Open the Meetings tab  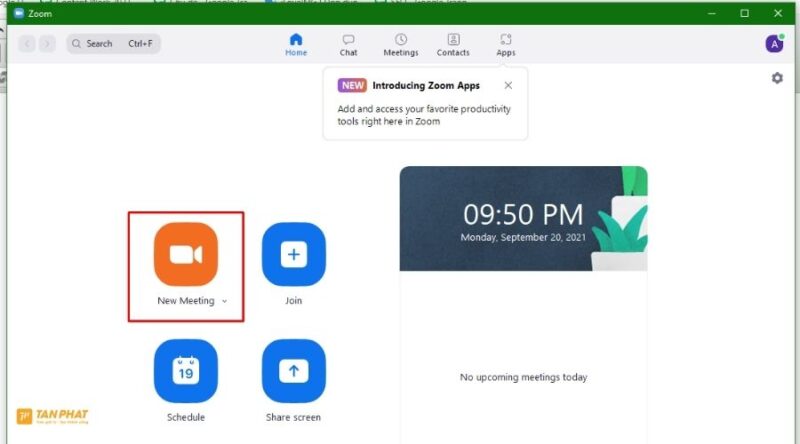pos(401,45)
